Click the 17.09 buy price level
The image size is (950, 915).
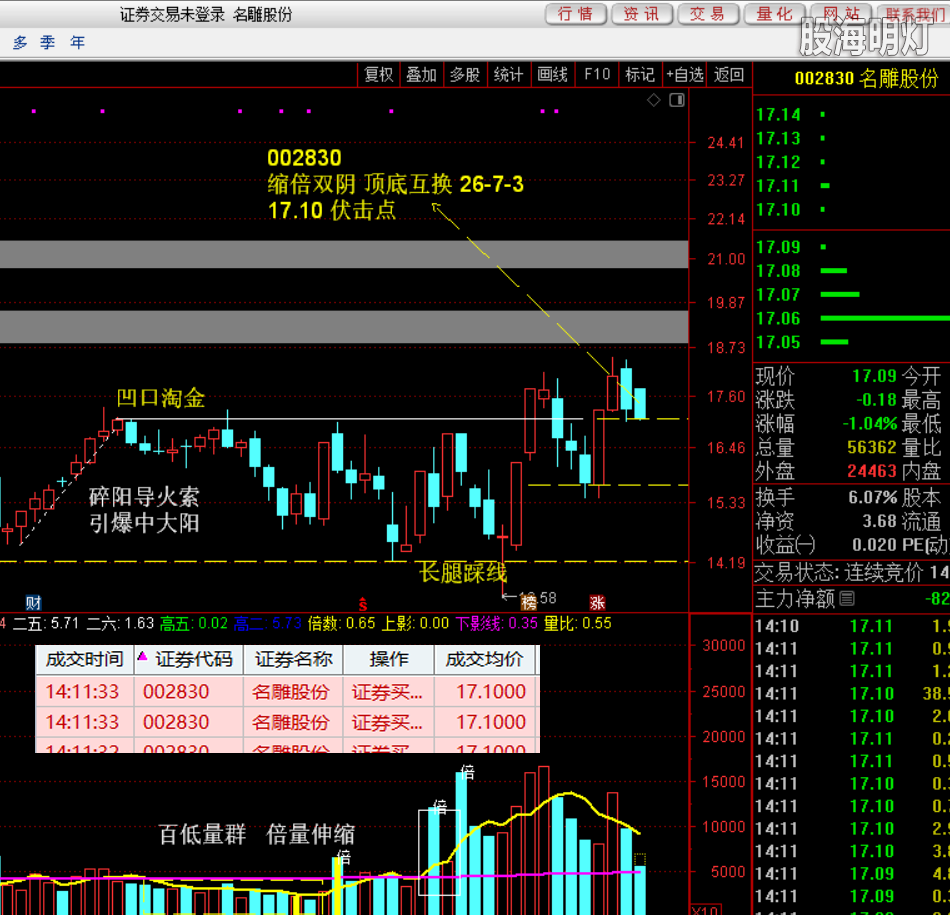[778, 247]
